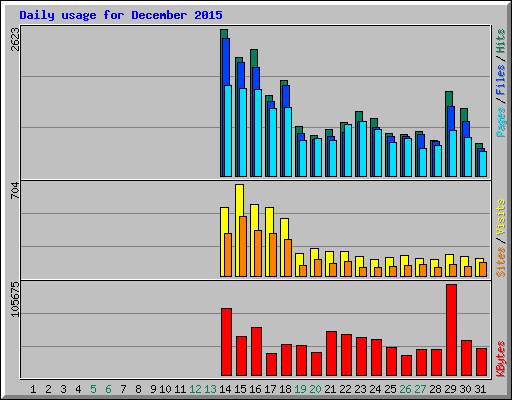Click day 1 on the x-axis
512x400 pixels.
point(33,389)
